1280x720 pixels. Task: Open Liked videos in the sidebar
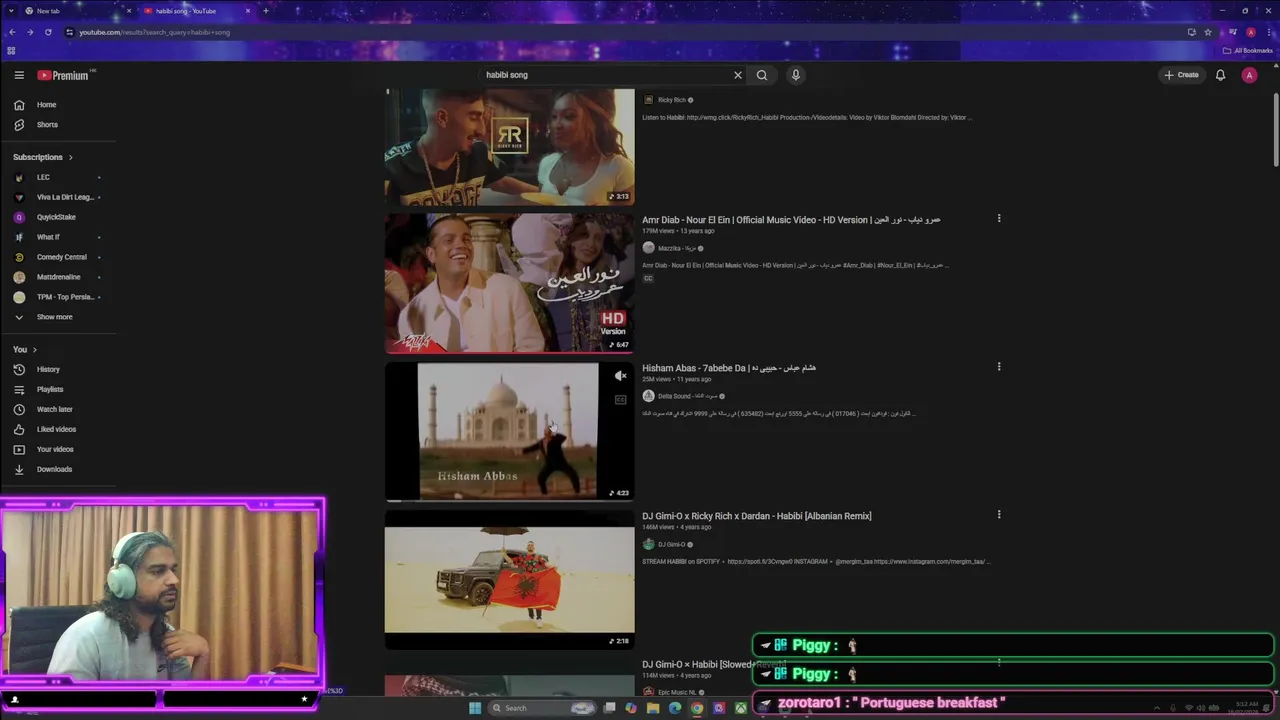(x=60, y=429)
